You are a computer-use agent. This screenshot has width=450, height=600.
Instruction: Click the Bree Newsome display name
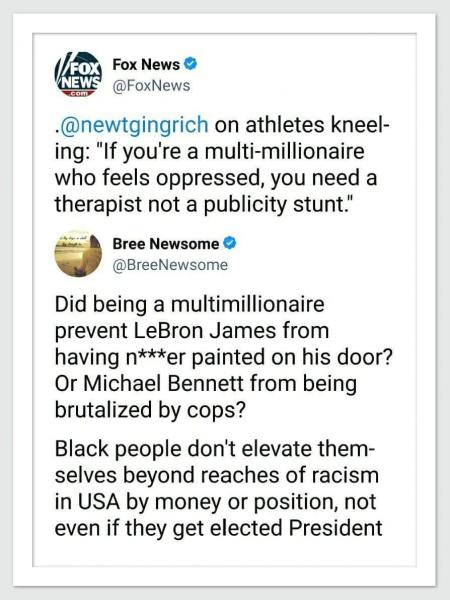[x=166, y=244]
